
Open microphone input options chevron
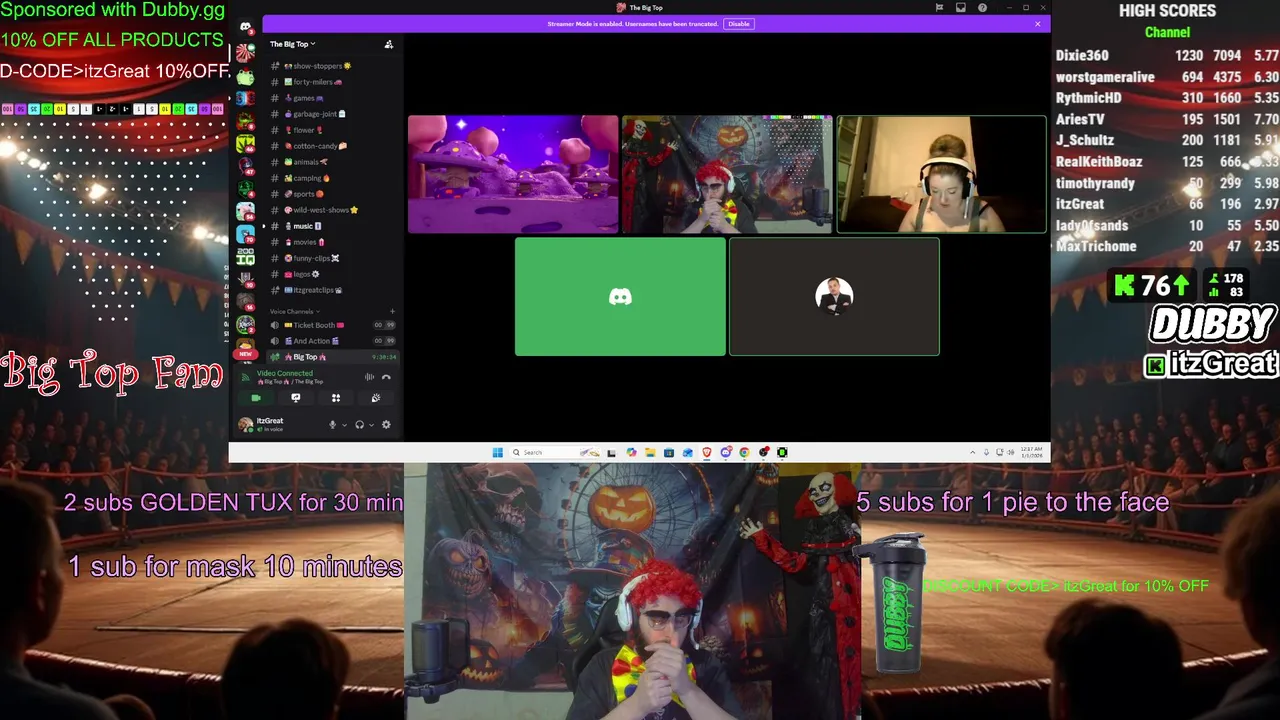345,425
